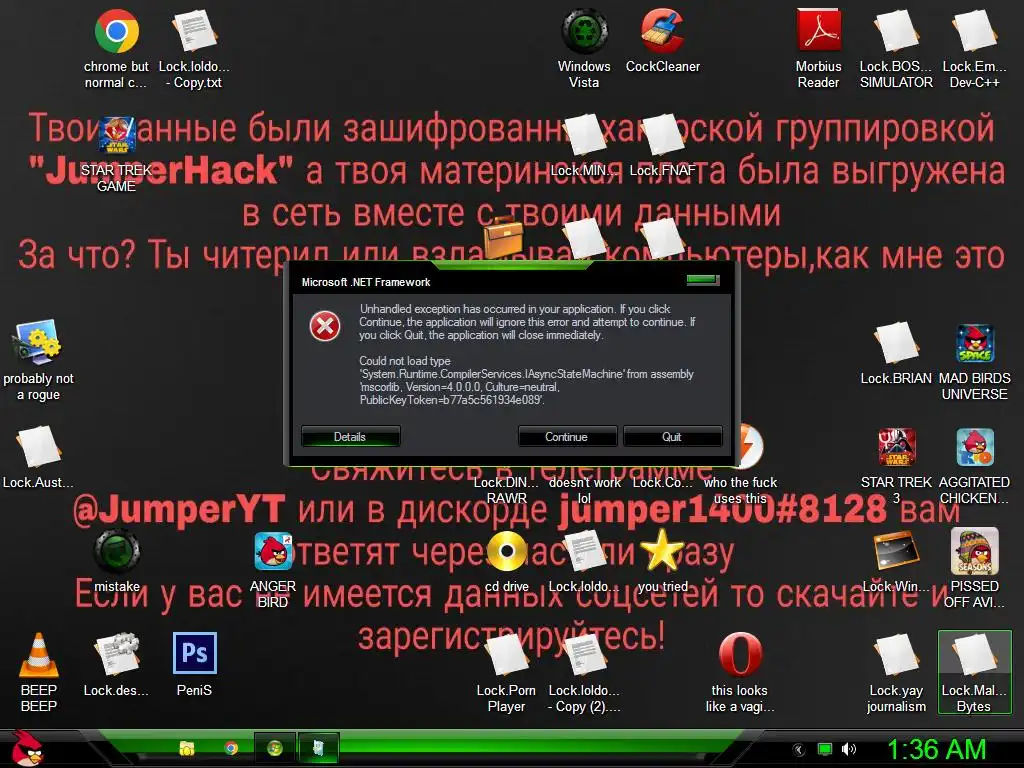Click the 1:36 AM taskbar clock

[x=936, y=750]
